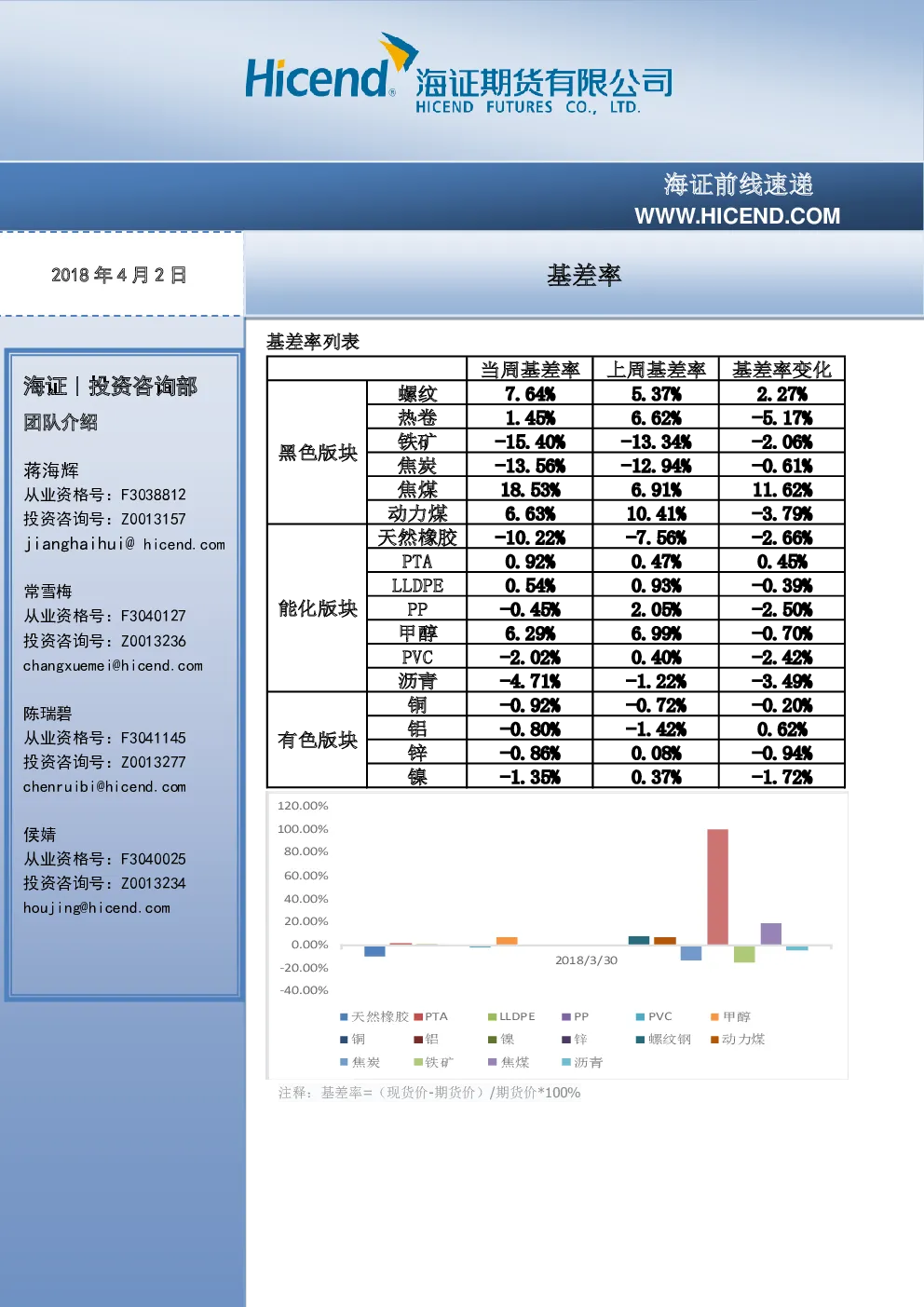924x1307 pixels.
Task: Select consulting number Z0013277
Action: click(154, 762)
